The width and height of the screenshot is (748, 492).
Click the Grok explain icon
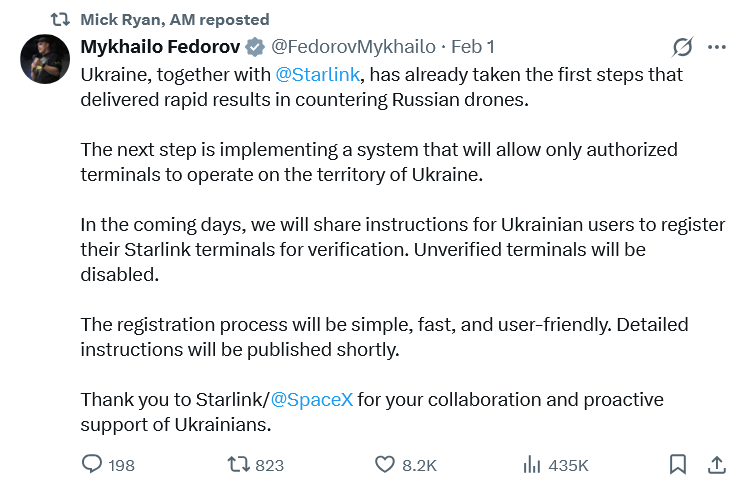(683, 47)
